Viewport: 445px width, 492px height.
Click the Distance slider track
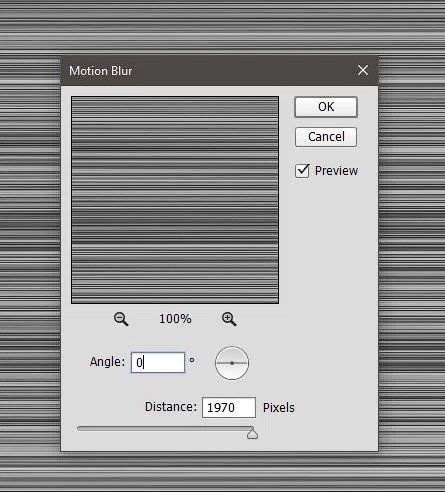pyautogui.click(x=165, y=428)
